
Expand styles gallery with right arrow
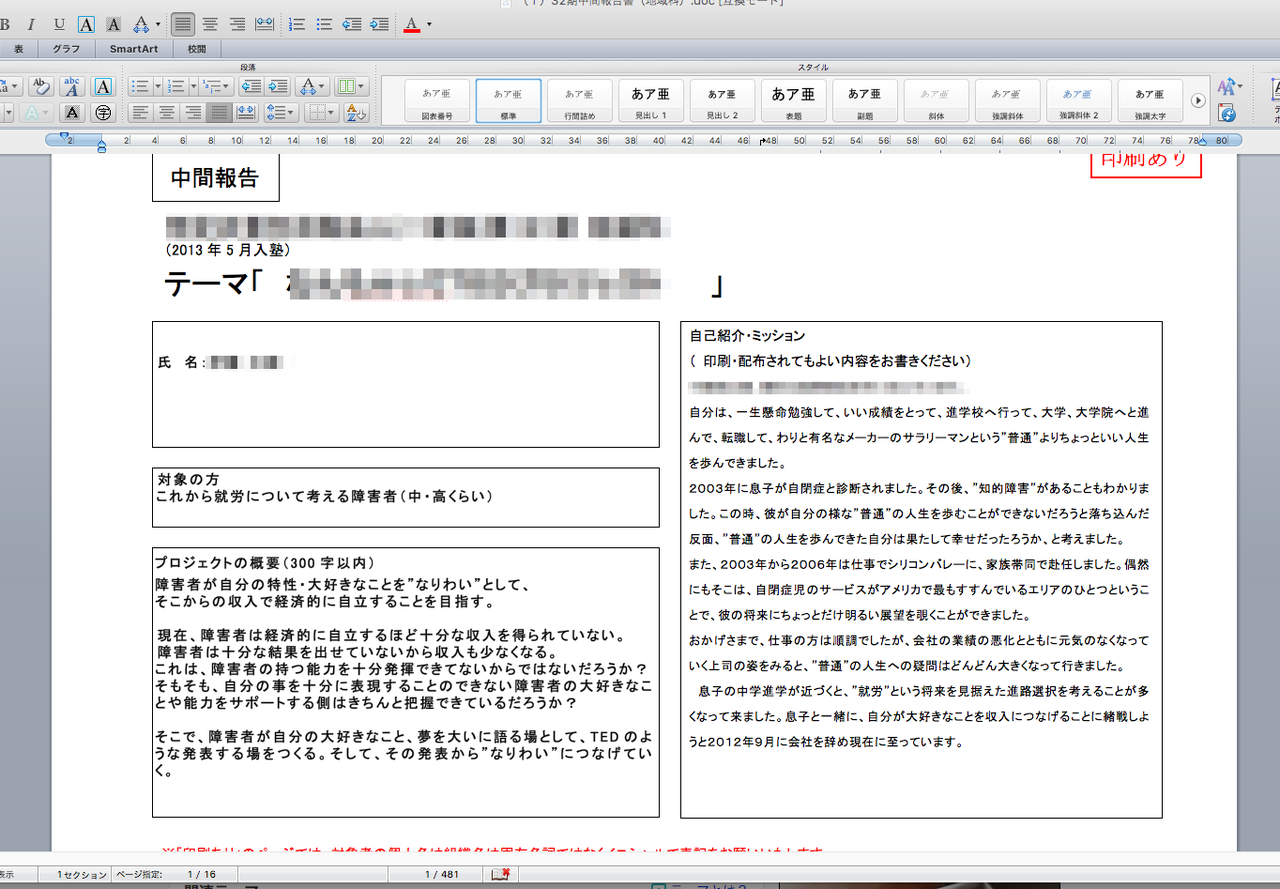click(x=1199, y=101)
